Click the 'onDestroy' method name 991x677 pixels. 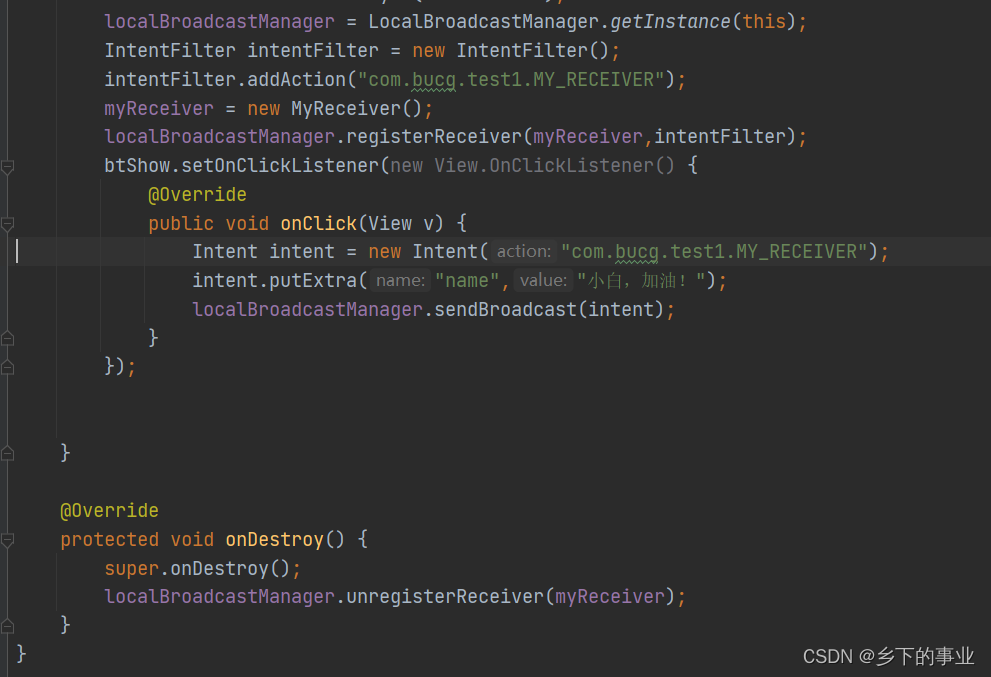coord(274,539)
